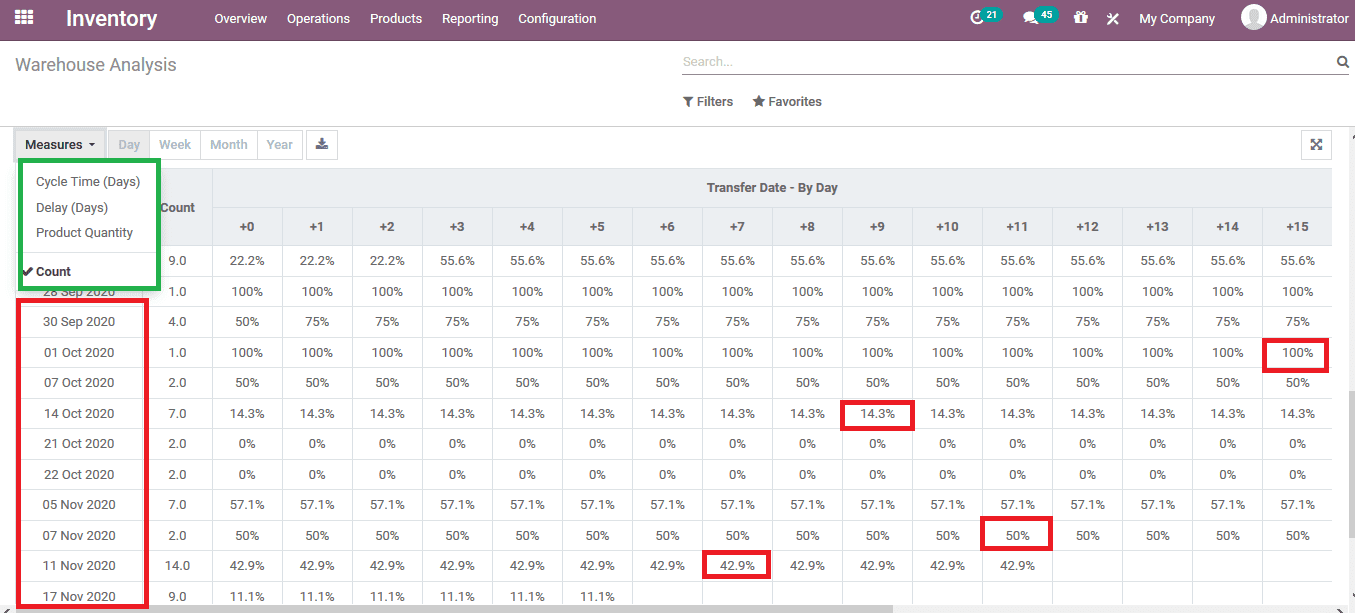Click the 14 Oct 2020 row label
Viewport: 1355px width, 613px height.
[79, 414]
